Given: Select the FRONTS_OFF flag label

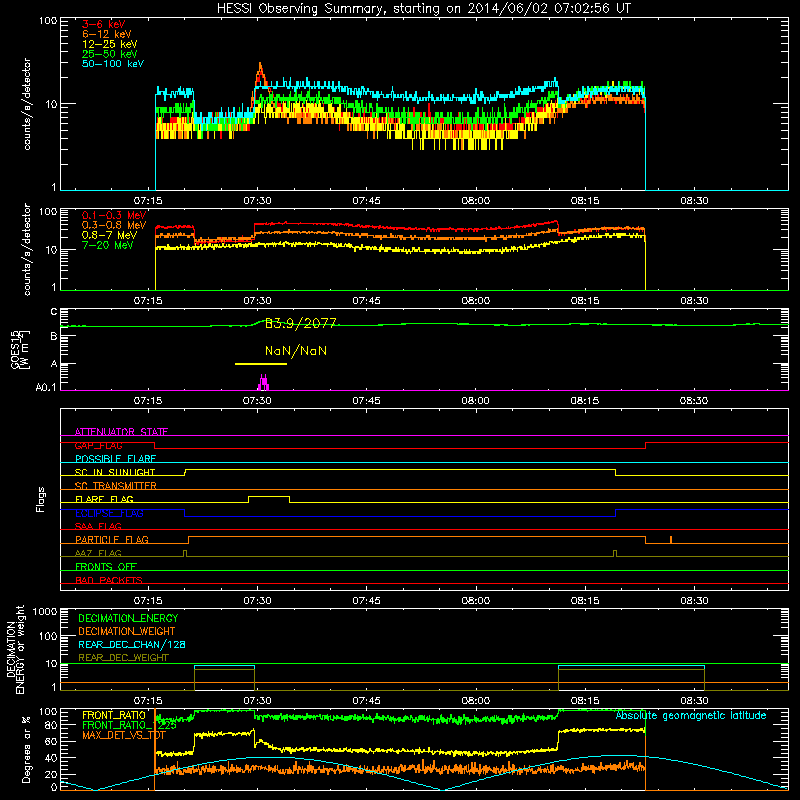Looking at the screenshot, I should click(x=106, y=567).
